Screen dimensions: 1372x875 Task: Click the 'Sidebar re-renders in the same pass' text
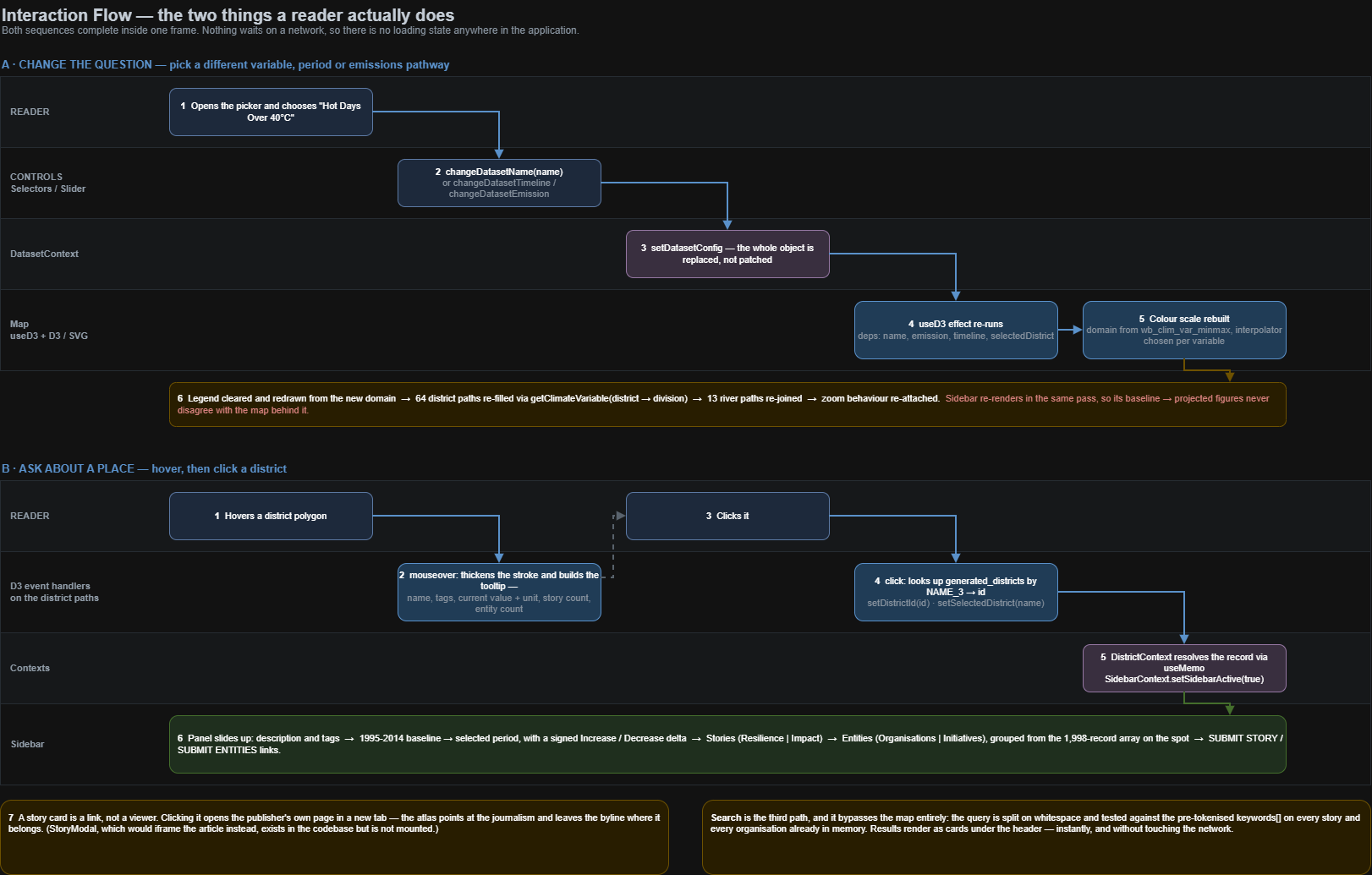tap(723, 404)
